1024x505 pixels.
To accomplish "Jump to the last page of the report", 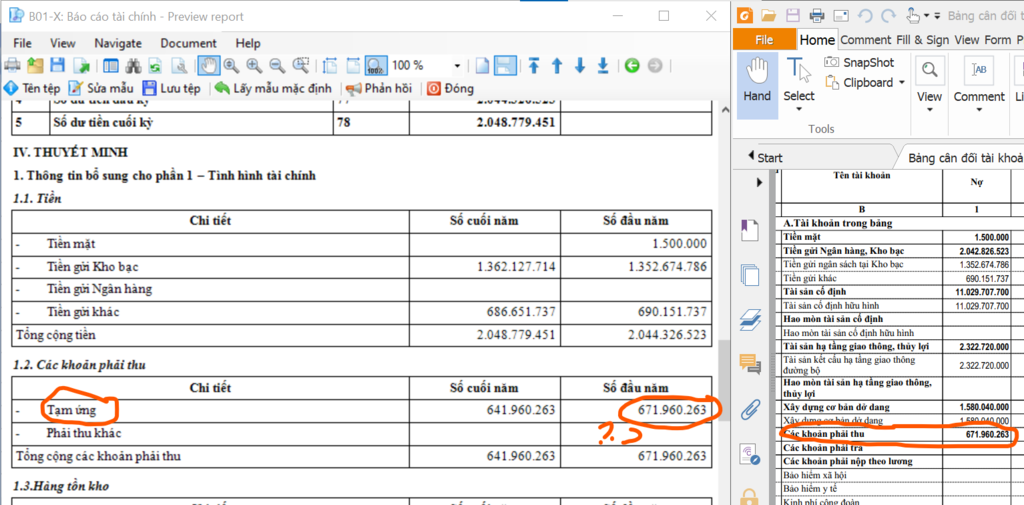I will pos(603,65).
